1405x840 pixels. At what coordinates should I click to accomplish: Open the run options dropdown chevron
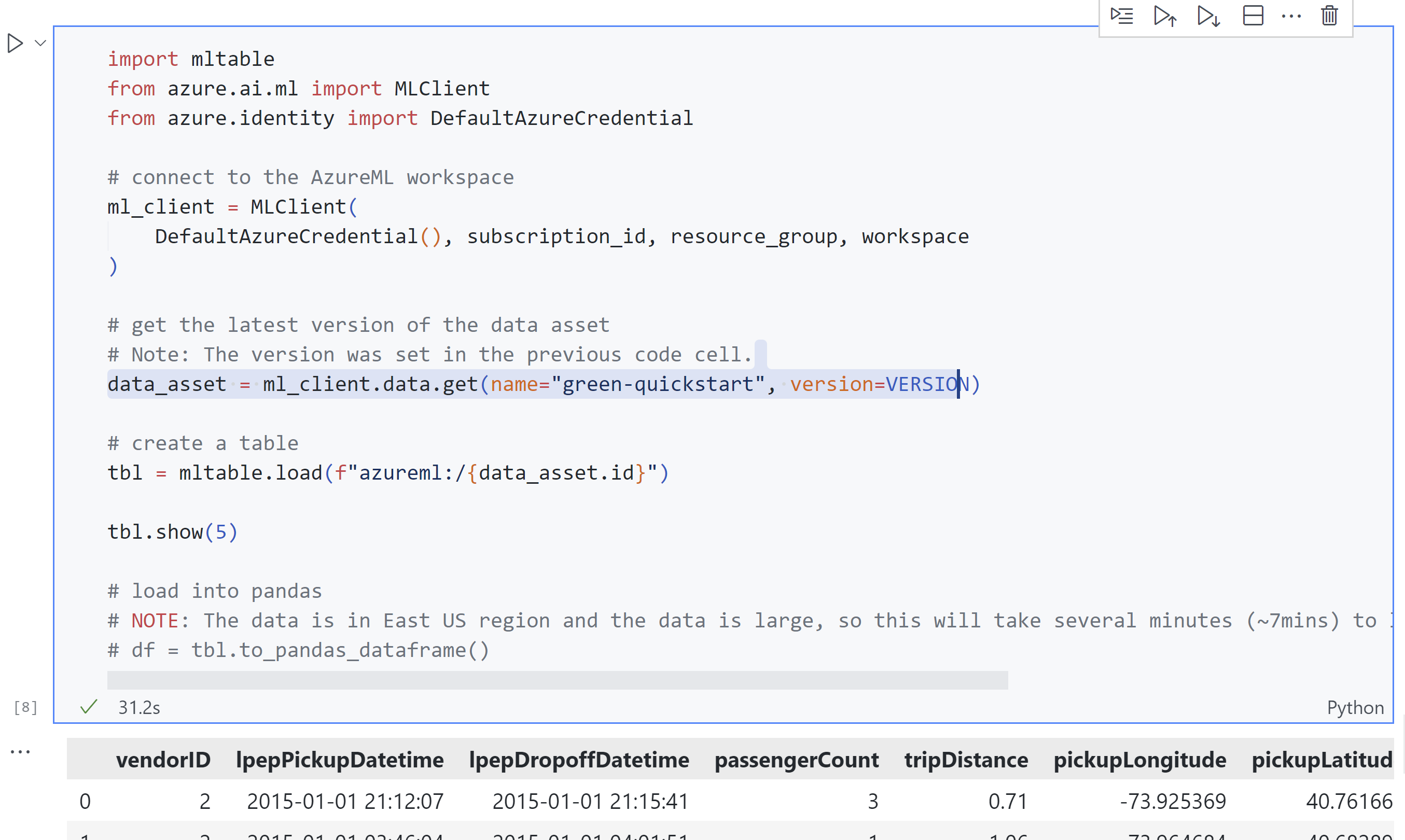[x=40, y=43]
